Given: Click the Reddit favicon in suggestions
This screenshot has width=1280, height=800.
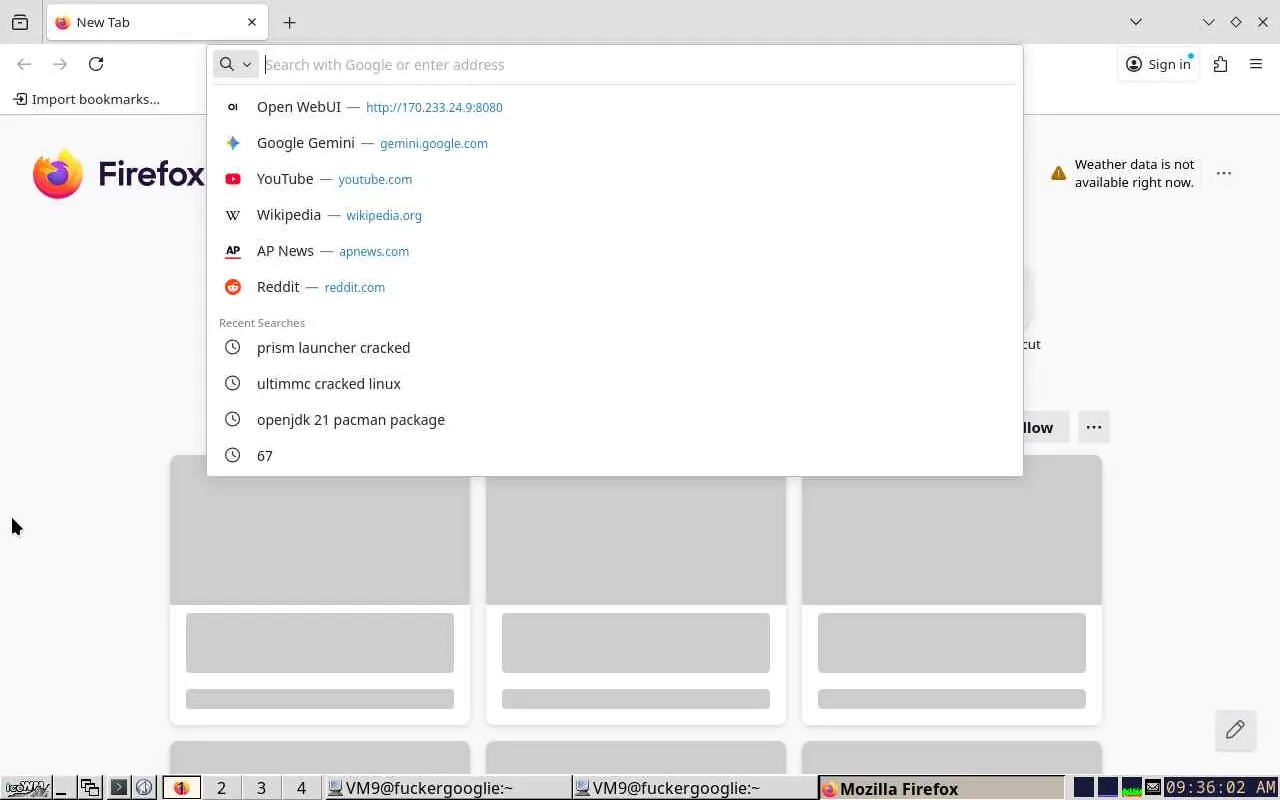Looking at the screenshot, I should coord(233,287).
